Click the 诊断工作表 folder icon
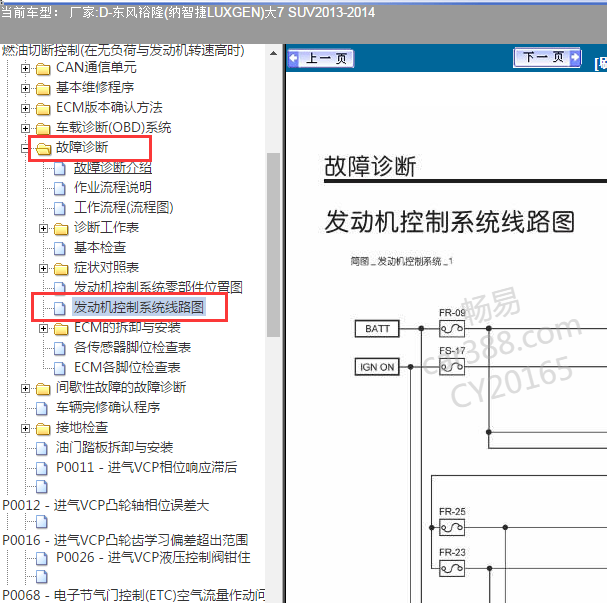 [x=61, y=229]
